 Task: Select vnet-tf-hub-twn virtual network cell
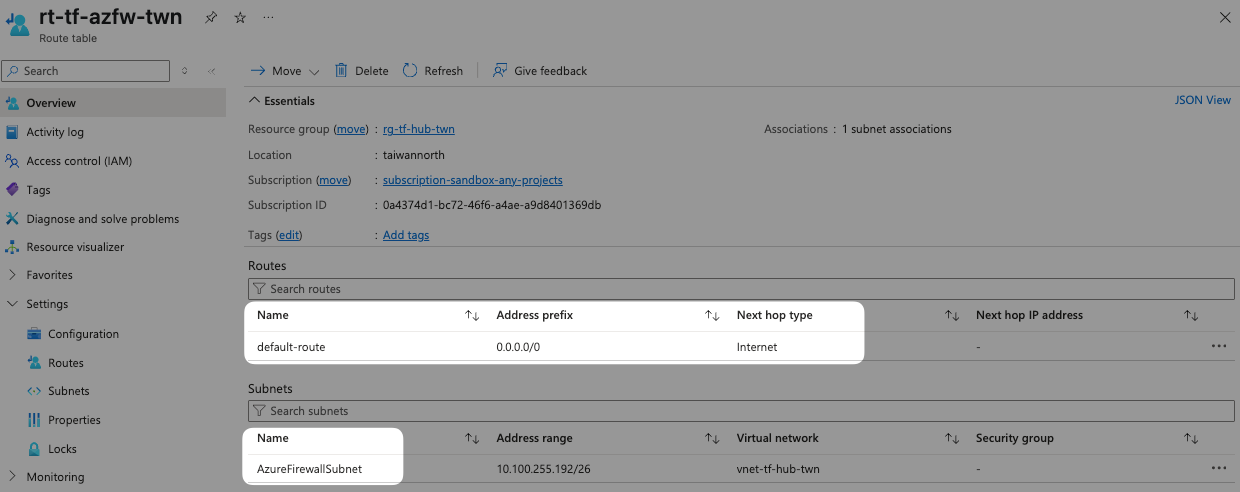tap(778, 468)
